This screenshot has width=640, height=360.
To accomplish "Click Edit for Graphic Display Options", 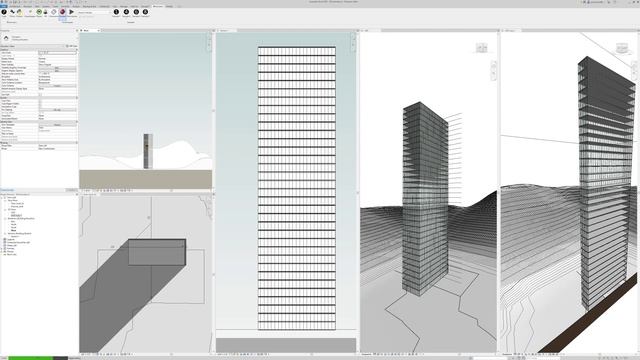I will [x=57, y=71].
